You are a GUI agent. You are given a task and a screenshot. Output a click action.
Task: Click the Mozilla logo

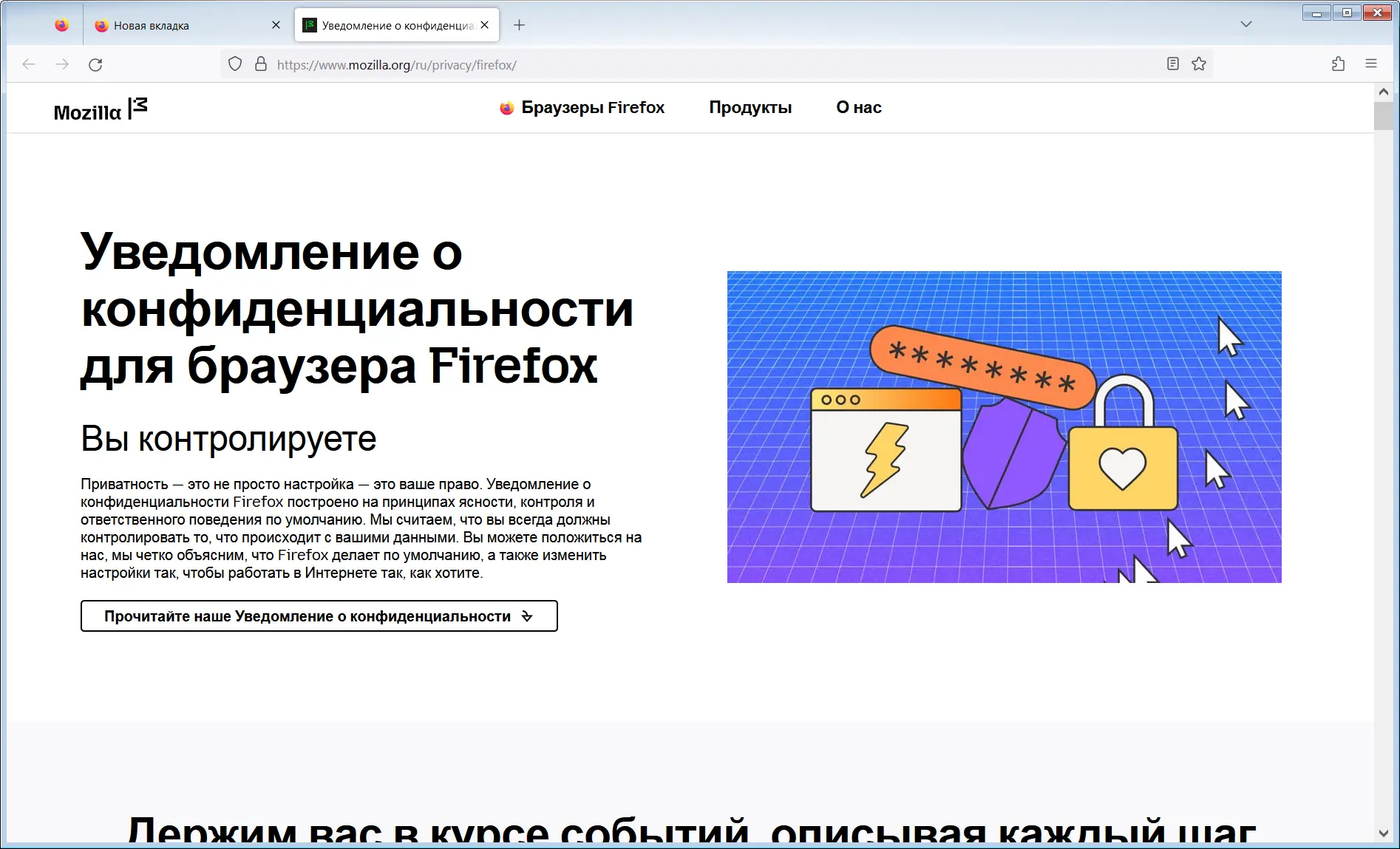coord(101,109)
